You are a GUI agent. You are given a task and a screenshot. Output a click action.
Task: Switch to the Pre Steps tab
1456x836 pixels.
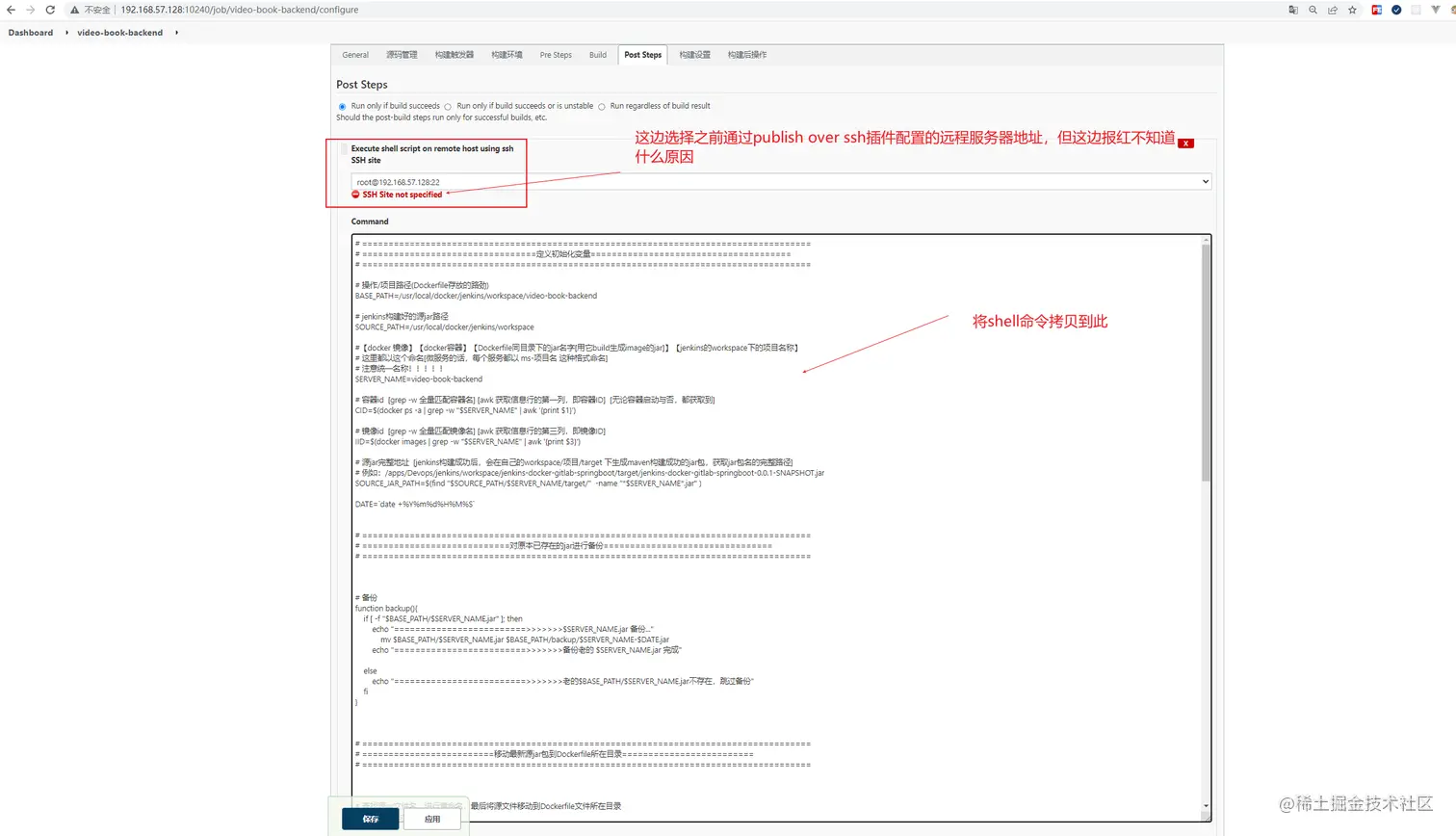pyautogui.click(x=556, y=55)
